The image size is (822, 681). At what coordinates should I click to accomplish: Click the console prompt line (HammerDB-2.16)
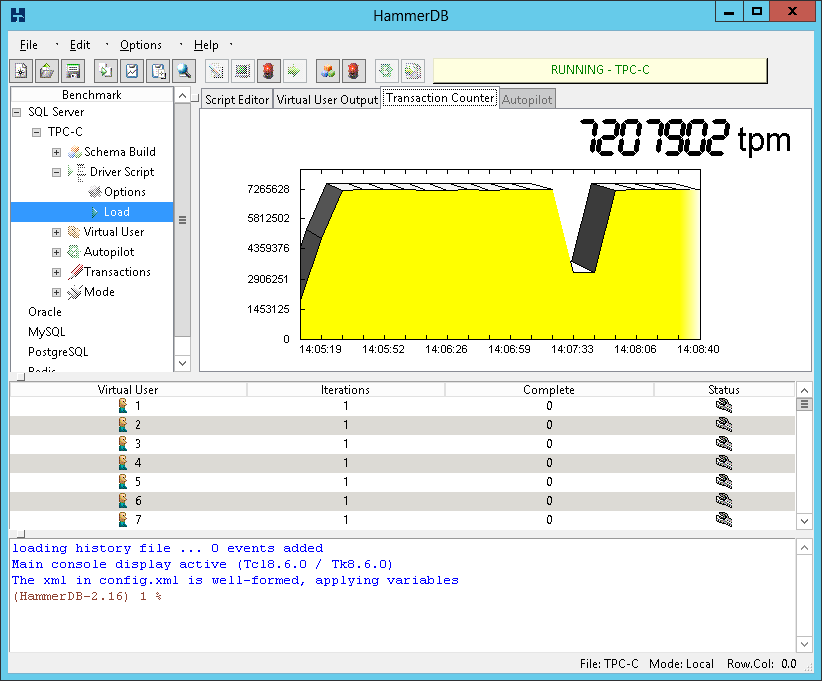click(87, 597)
